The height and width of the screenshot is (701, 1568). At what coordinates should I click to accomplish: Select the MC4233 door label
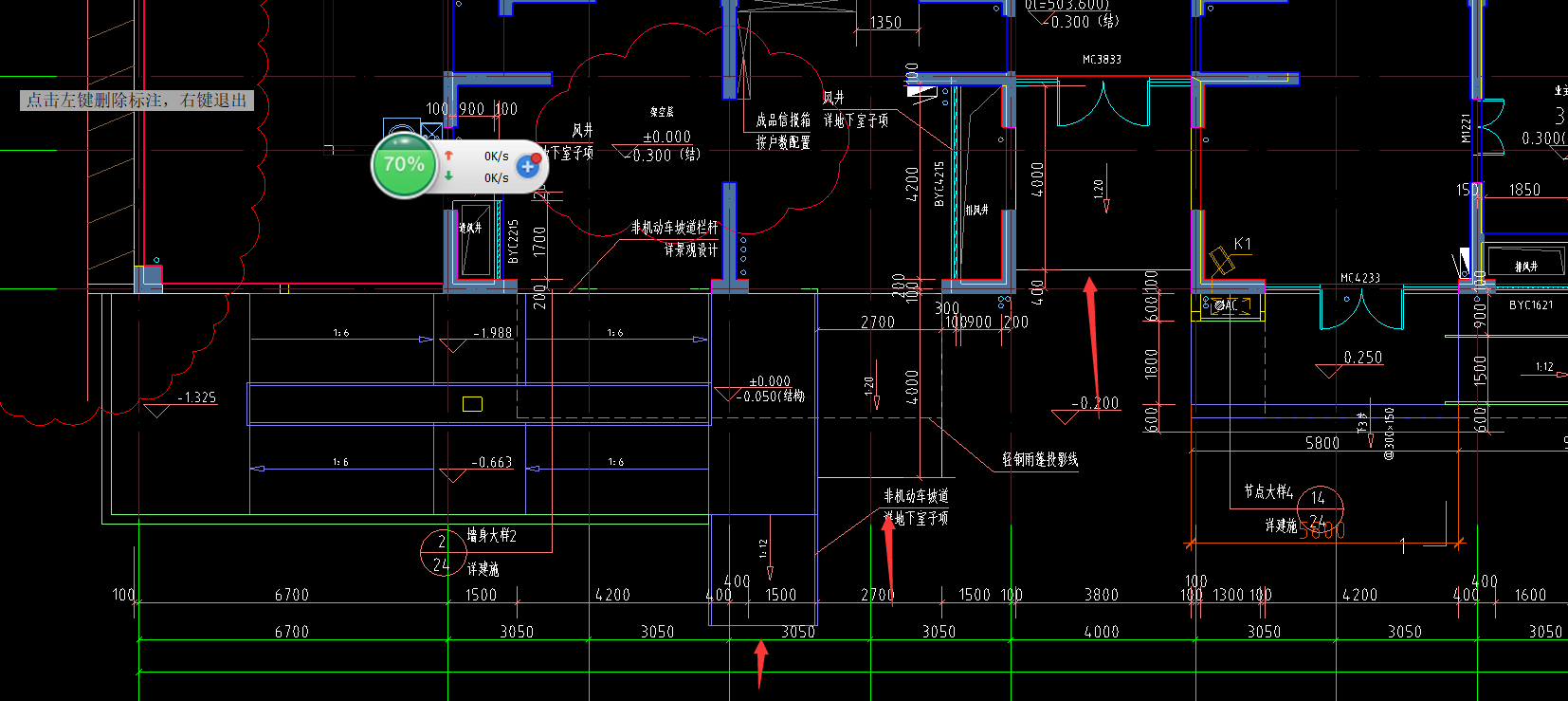(1359, 278)
